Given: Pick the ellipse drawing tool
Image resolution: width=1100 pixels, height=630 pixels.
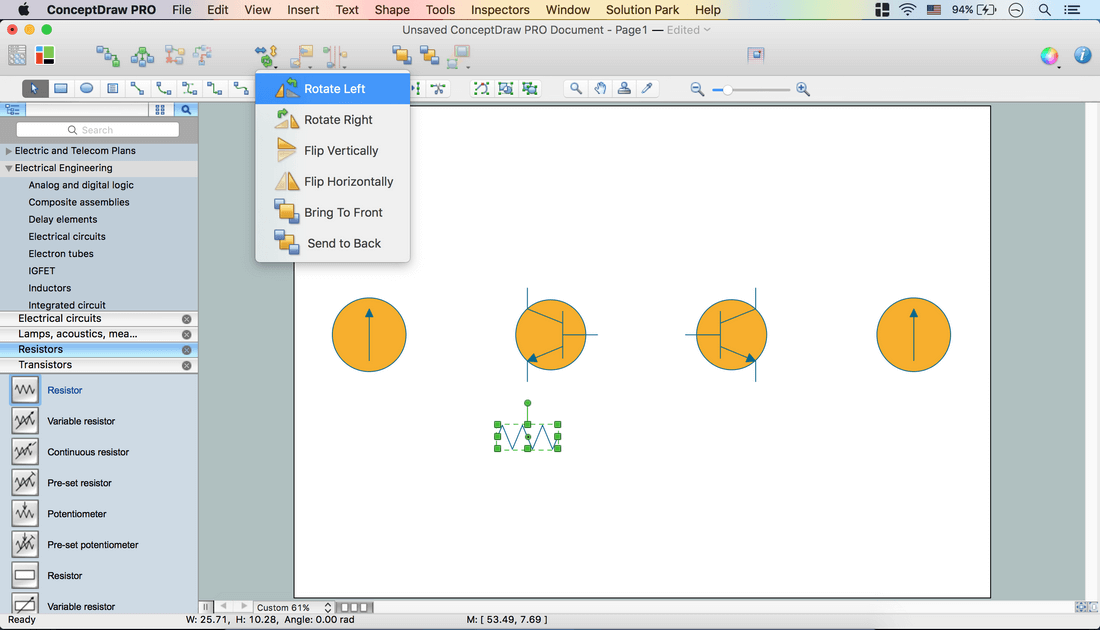Looking at the screenshot, I should click(87, 89).
